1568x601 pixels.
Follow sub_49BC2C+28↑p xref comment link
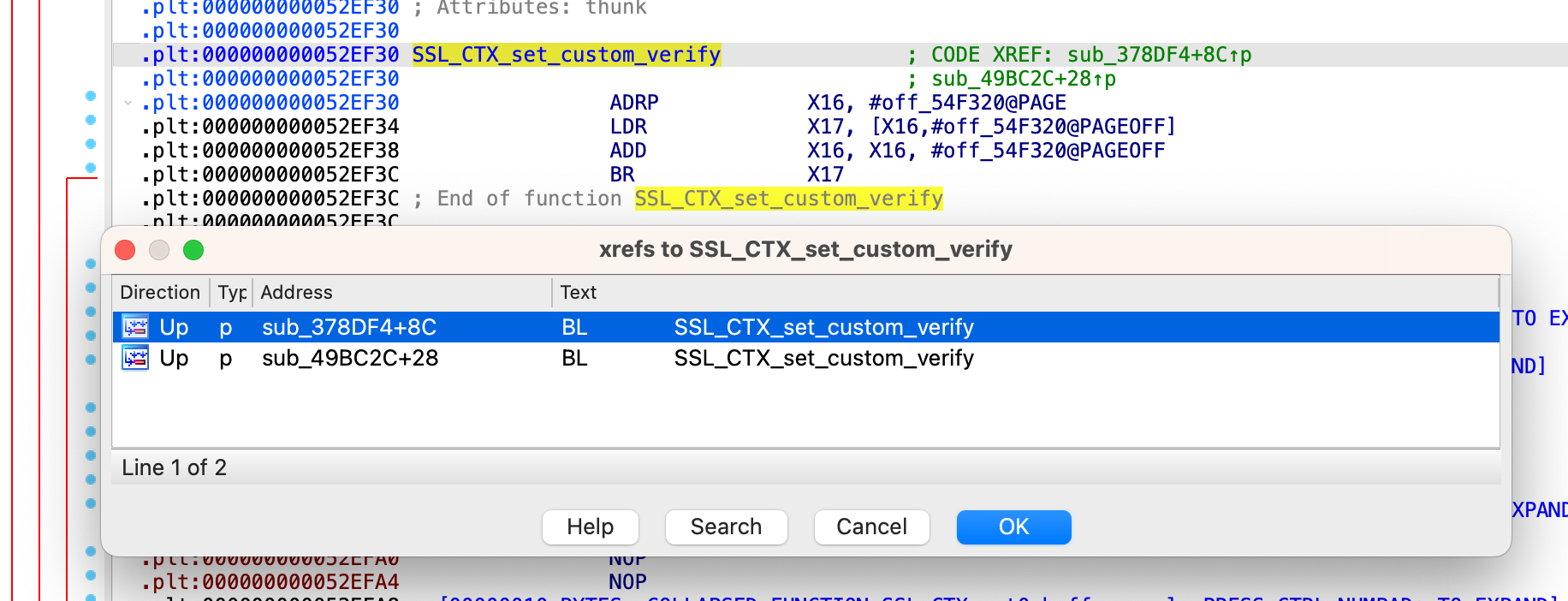(1024, 79)
